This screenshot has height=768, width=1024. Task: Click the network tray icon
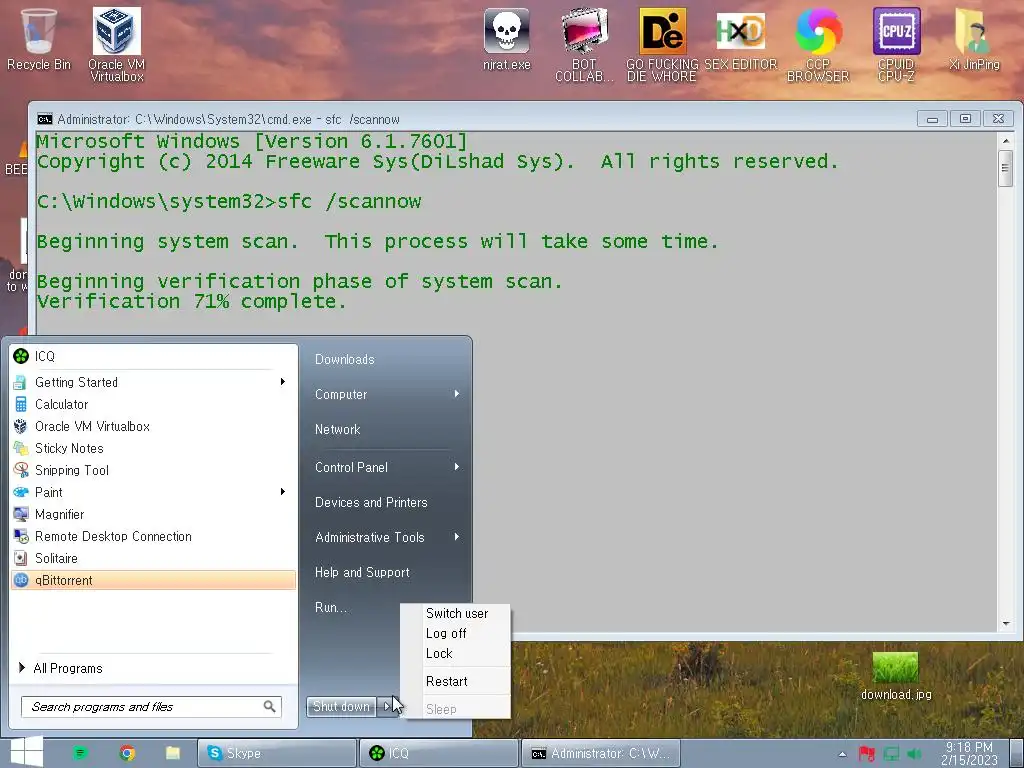coord(891,754)
